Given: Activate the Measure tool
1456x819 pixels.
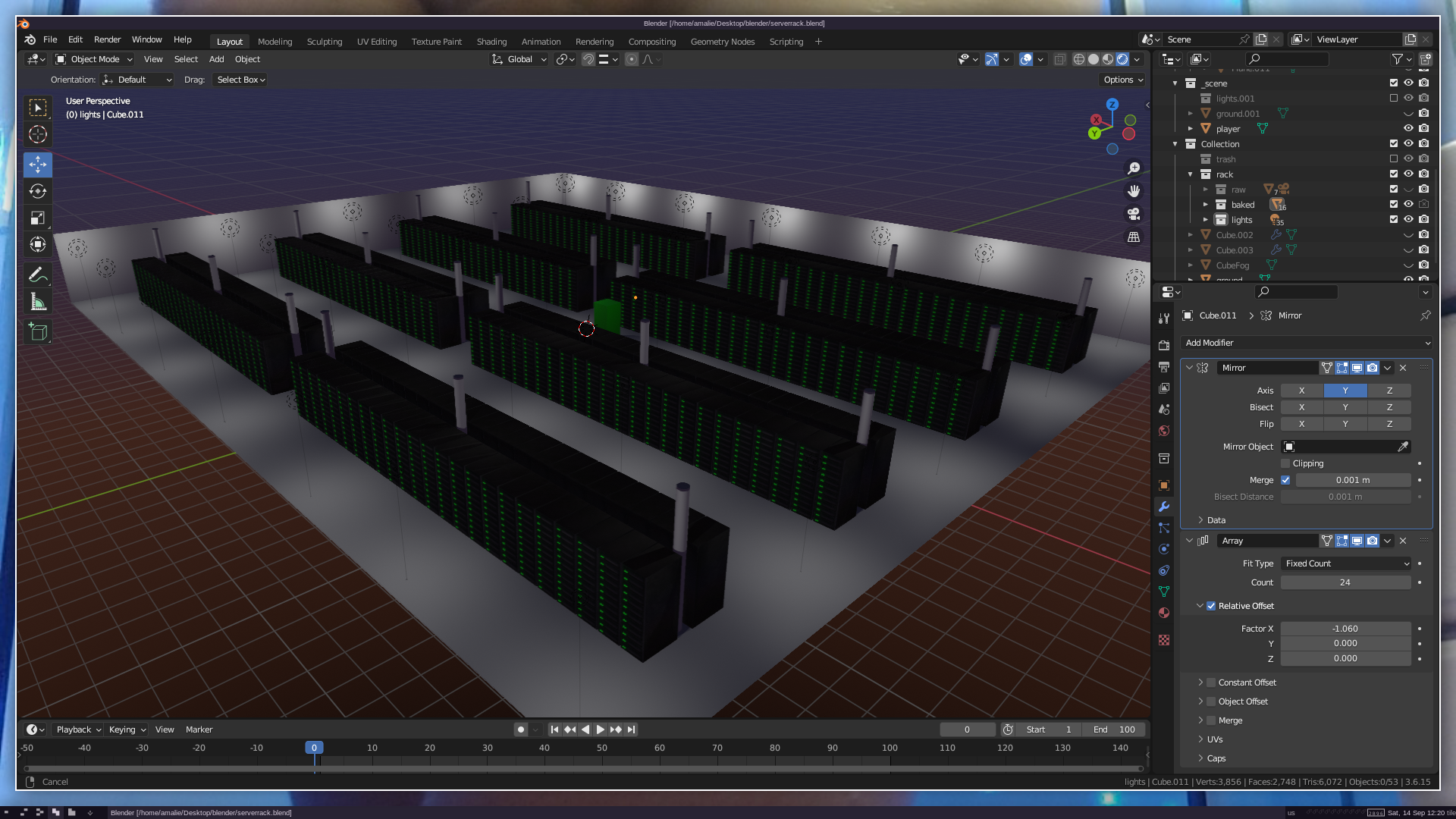Looking at the screenshot, I should [38, 303].
